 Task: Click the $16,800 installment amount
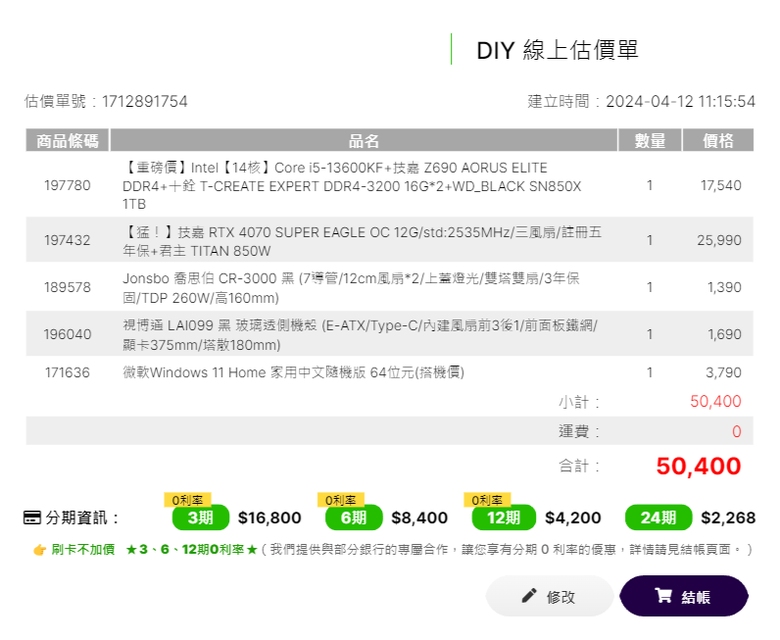click(270, 518)
